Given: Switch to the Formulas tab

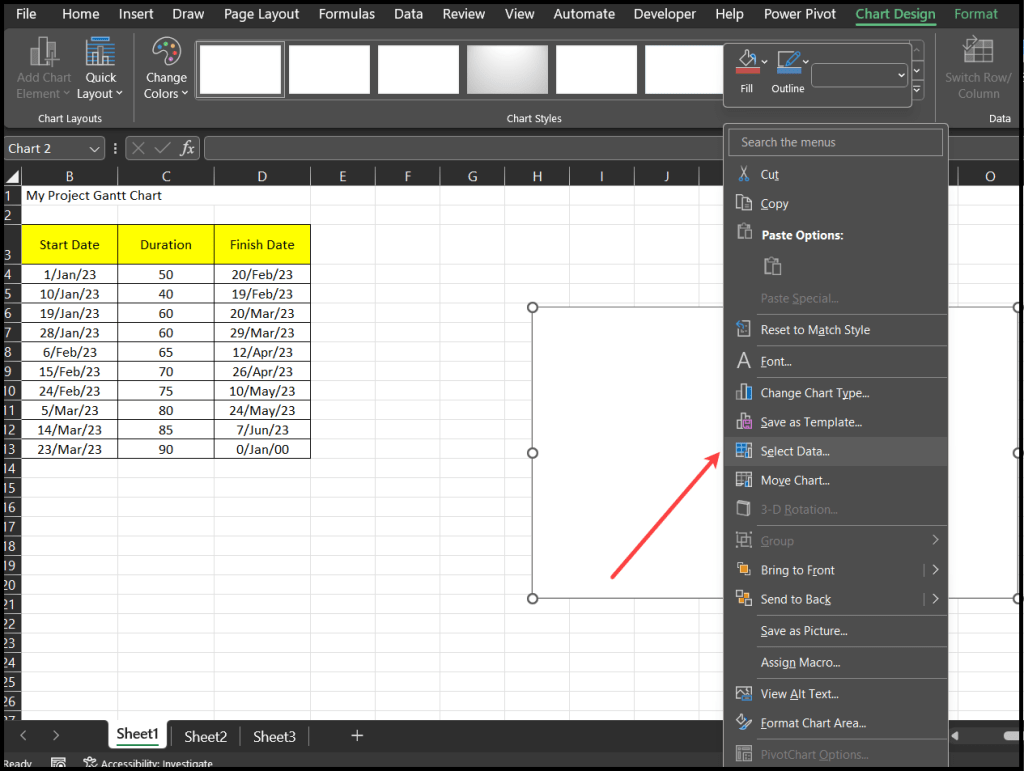Looking at the screenshot, I should pos(347,14).
